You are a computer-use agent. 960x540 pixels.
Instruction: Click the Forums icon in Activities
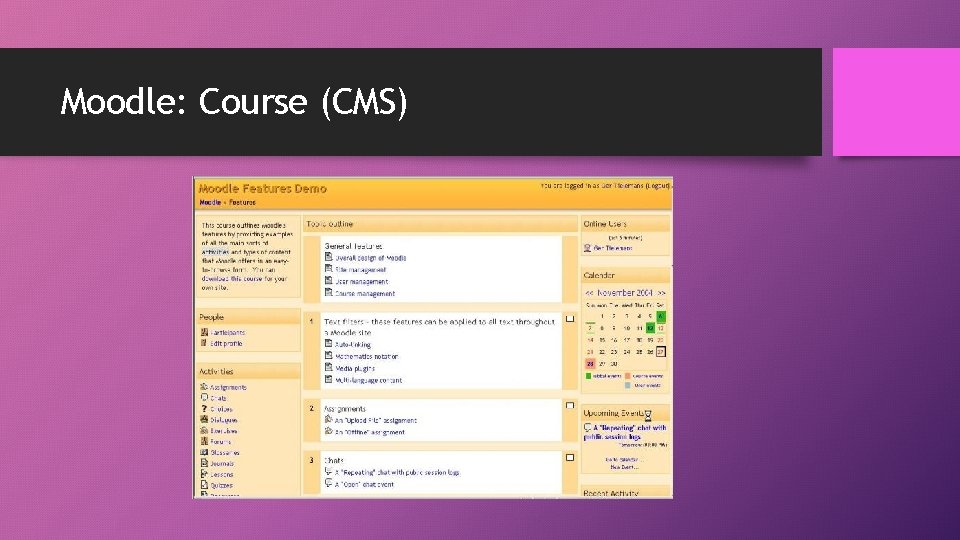click(x=204, y=441)
